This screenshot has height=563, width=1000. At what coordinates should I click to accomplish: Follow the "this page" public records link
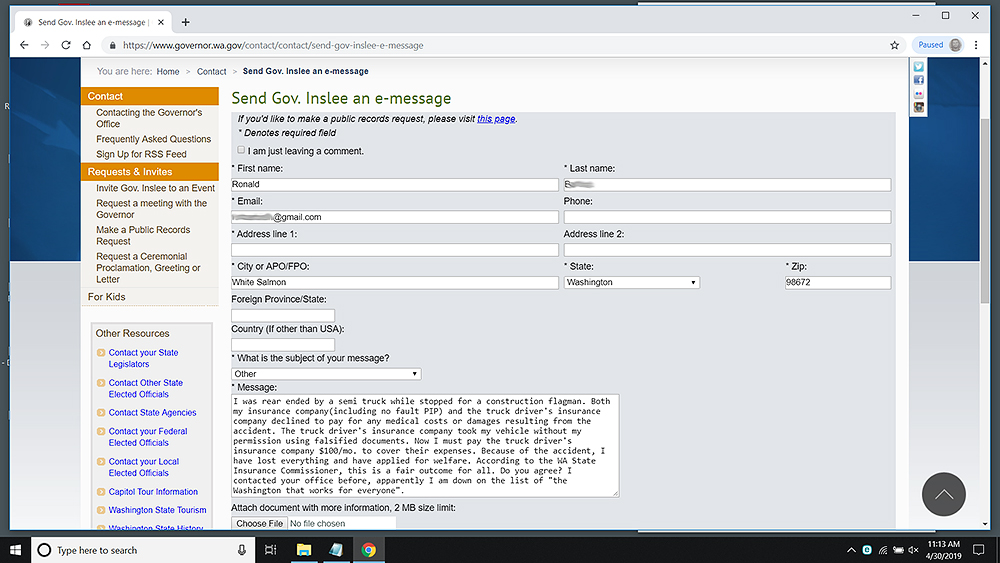click(496, 119)
